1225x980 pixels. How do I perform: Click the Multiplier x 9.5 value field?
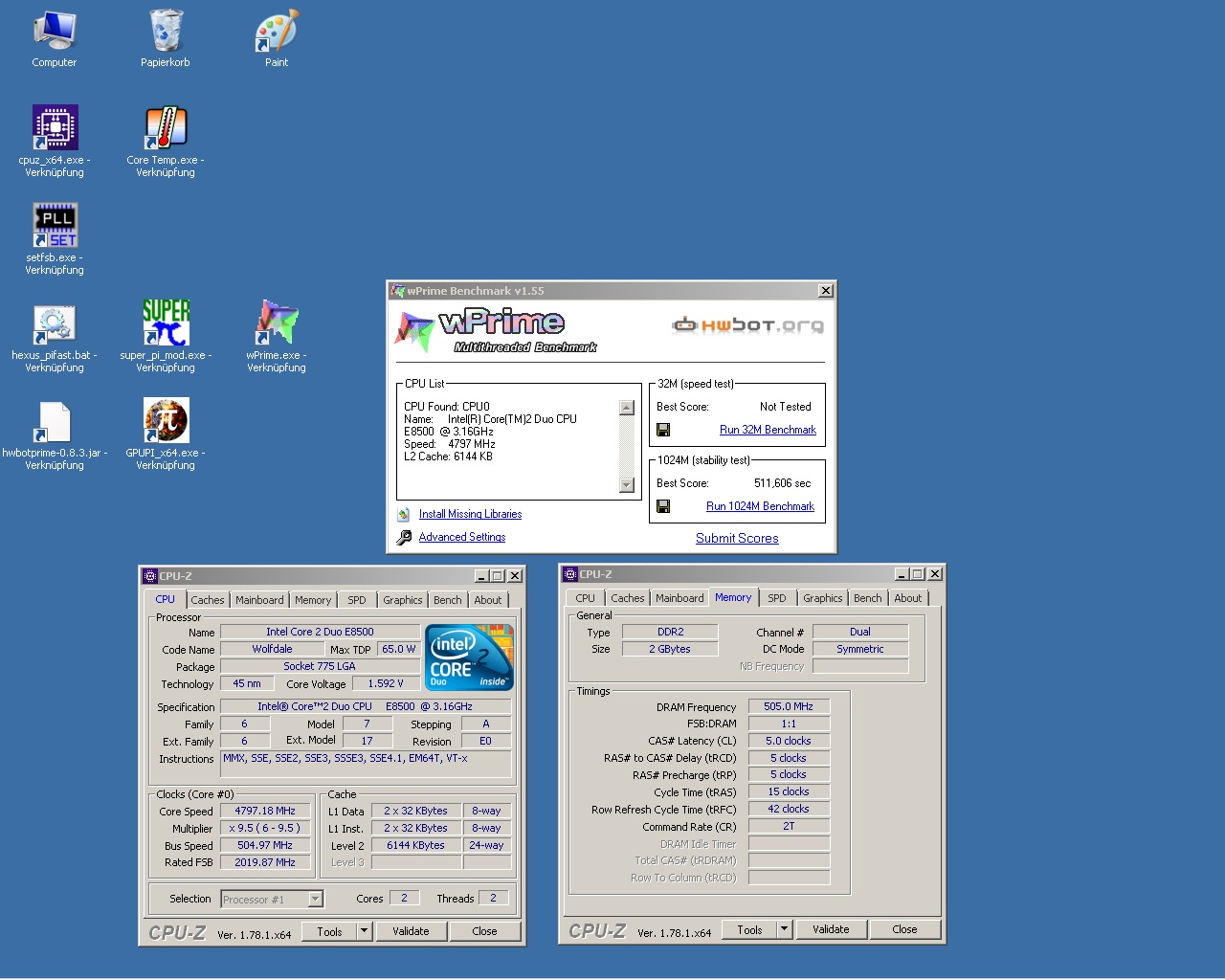point(265,828)
